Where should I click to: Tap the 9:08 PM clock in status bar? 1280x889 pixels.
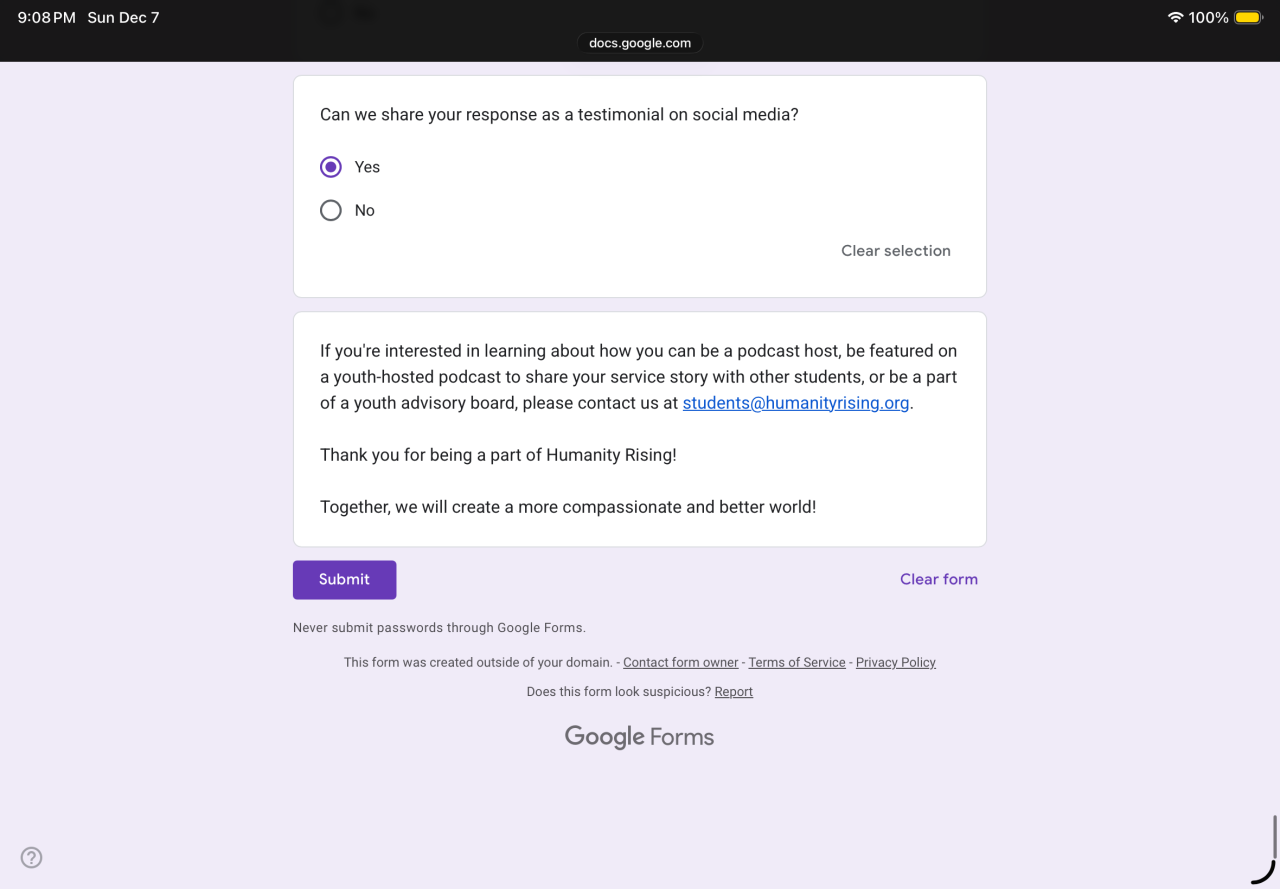(46, 18)
